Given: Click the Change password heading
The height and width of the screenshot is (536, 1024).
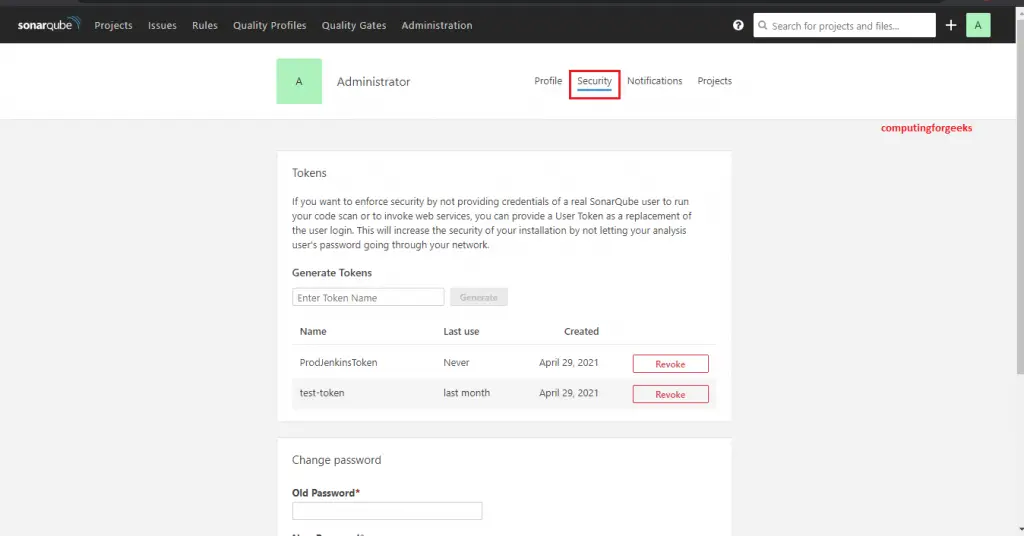Looking at the screenshot, I should 336,460.
